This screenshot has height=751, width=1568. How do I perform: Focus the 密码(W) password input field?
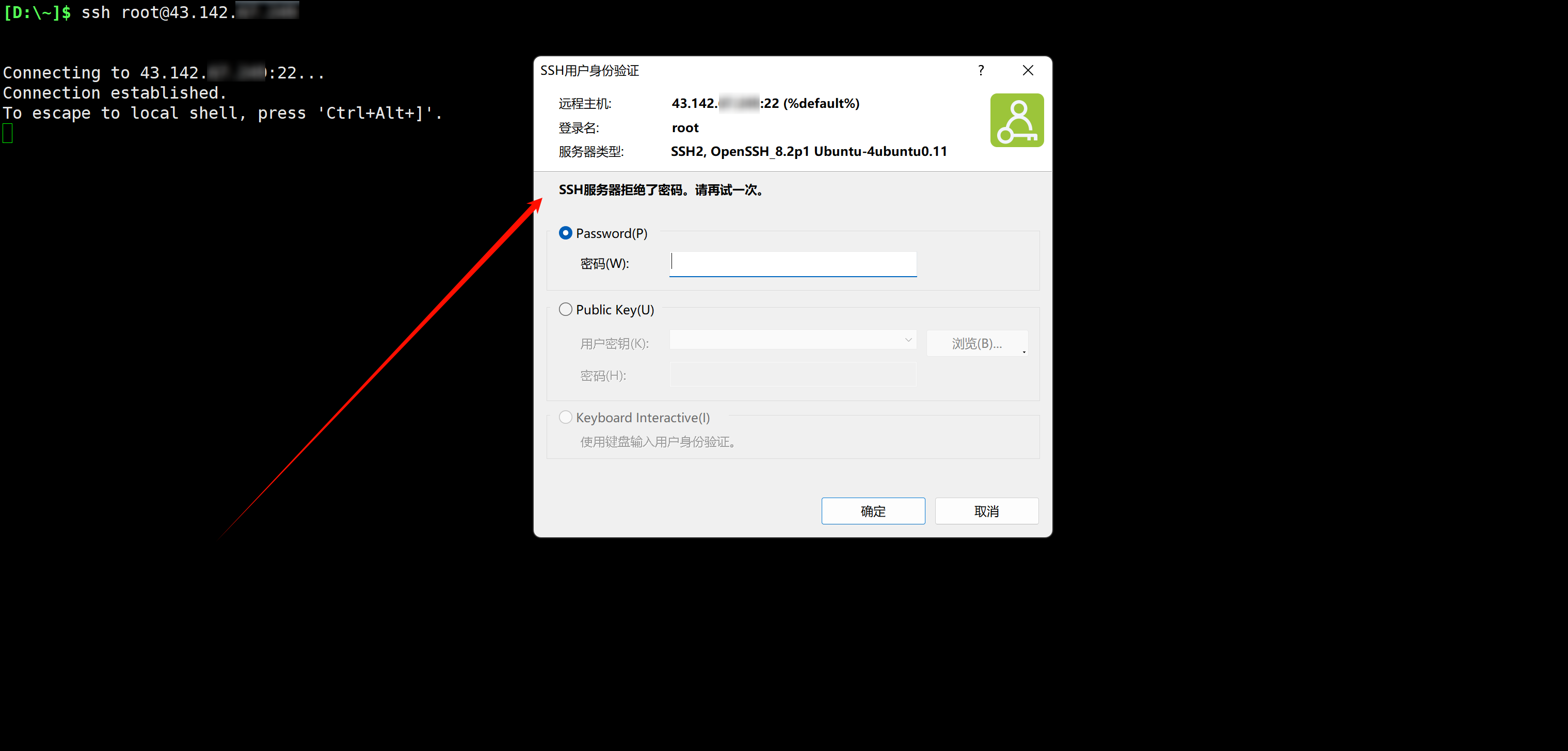(x=793, y=264)
